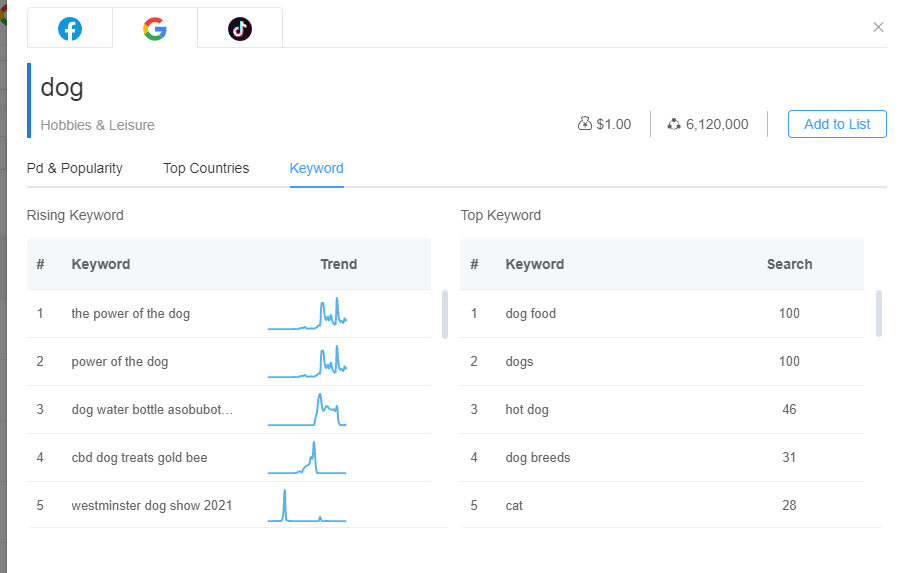
Task: Select the Keyword tab
Action: coord(317,168)
